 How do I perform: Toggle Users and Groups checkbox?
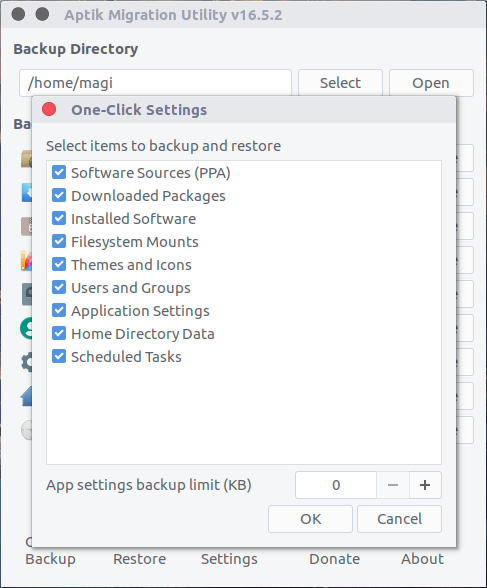tap(59, 287)
